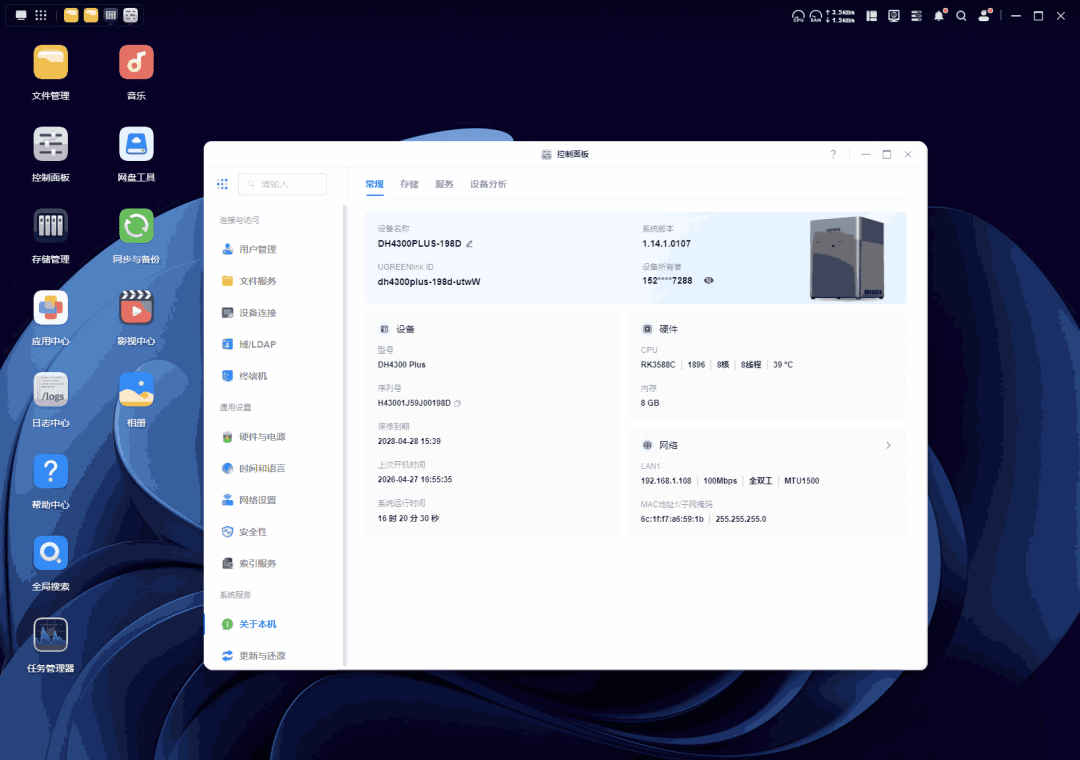Click the 8 GB memory value

click(x=650, y=403)
